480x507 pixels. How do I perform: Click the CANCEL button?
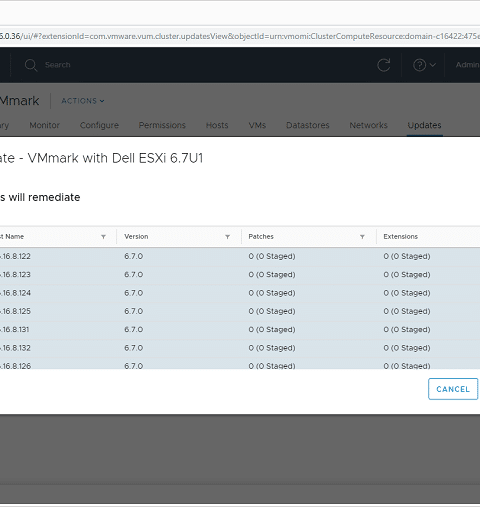453,389
